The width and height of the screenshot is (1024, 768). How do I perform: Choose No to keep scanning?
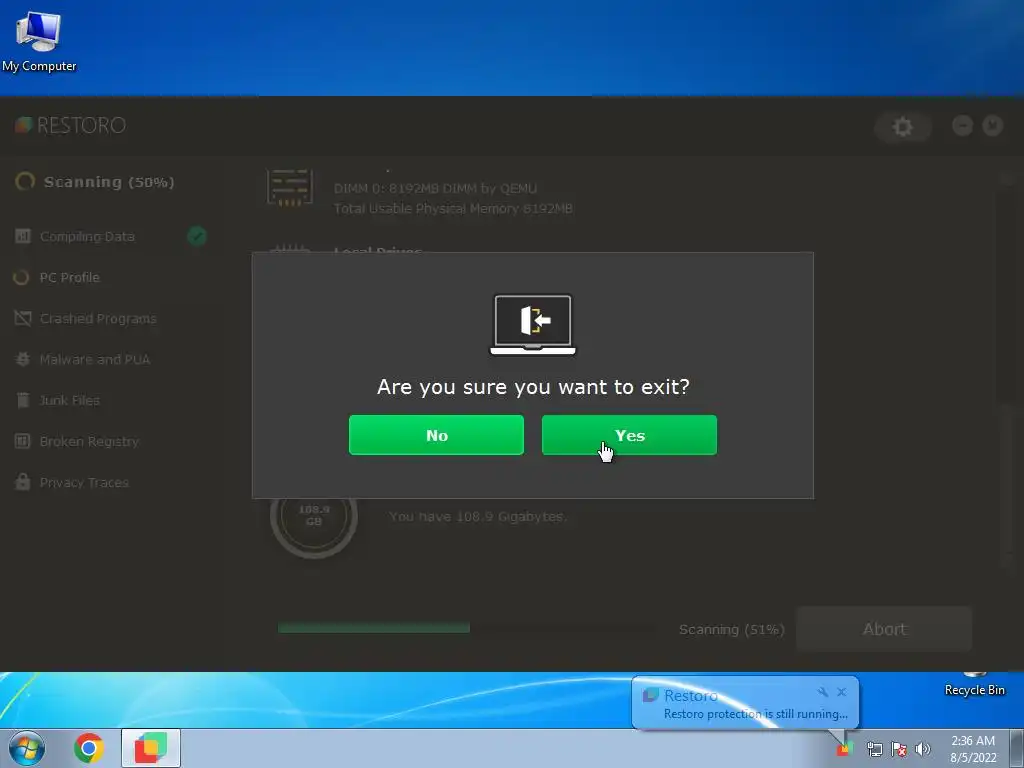436,435
